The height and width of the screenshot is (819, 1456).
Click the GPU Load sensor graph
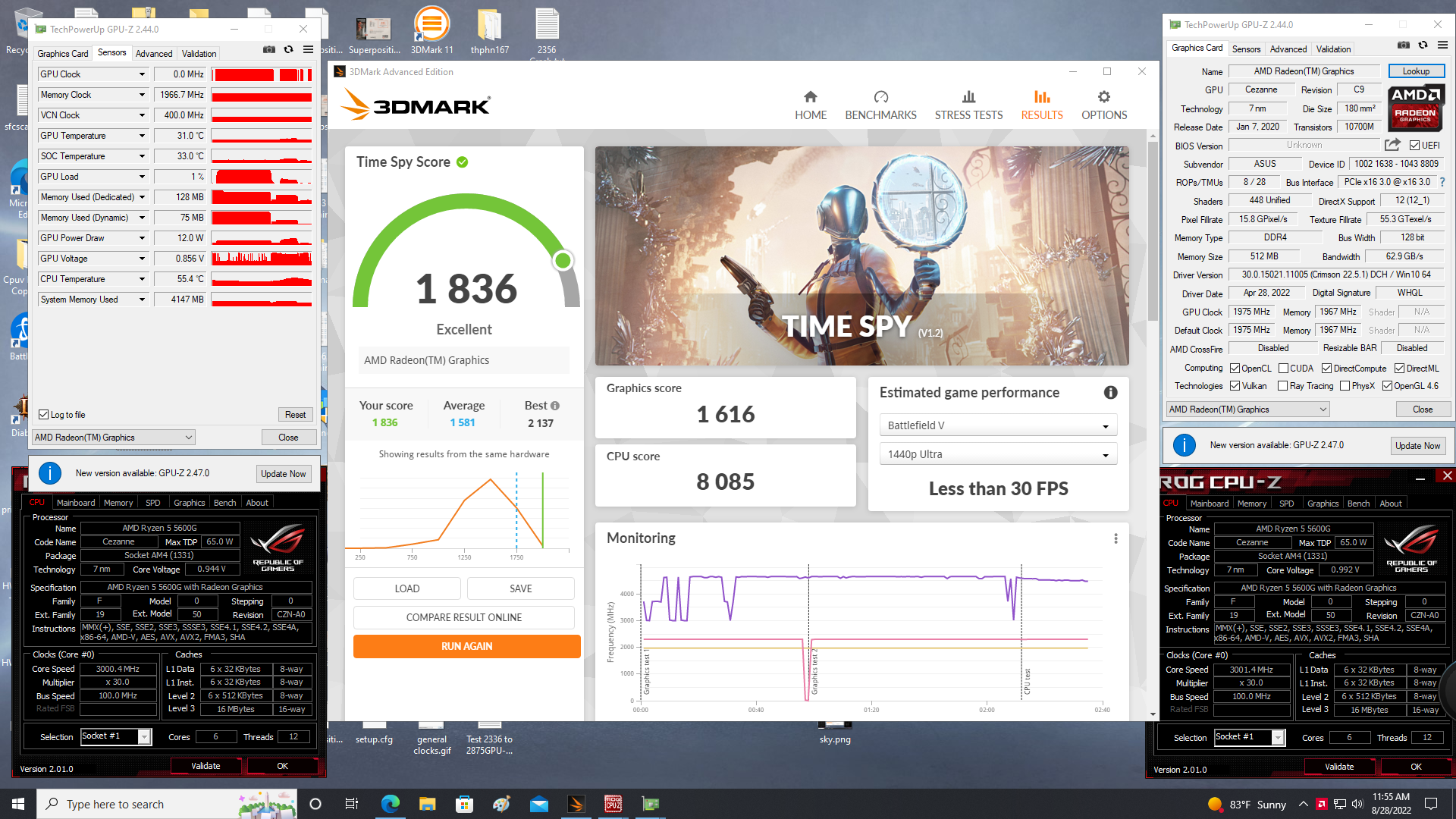tap(262, 177)
